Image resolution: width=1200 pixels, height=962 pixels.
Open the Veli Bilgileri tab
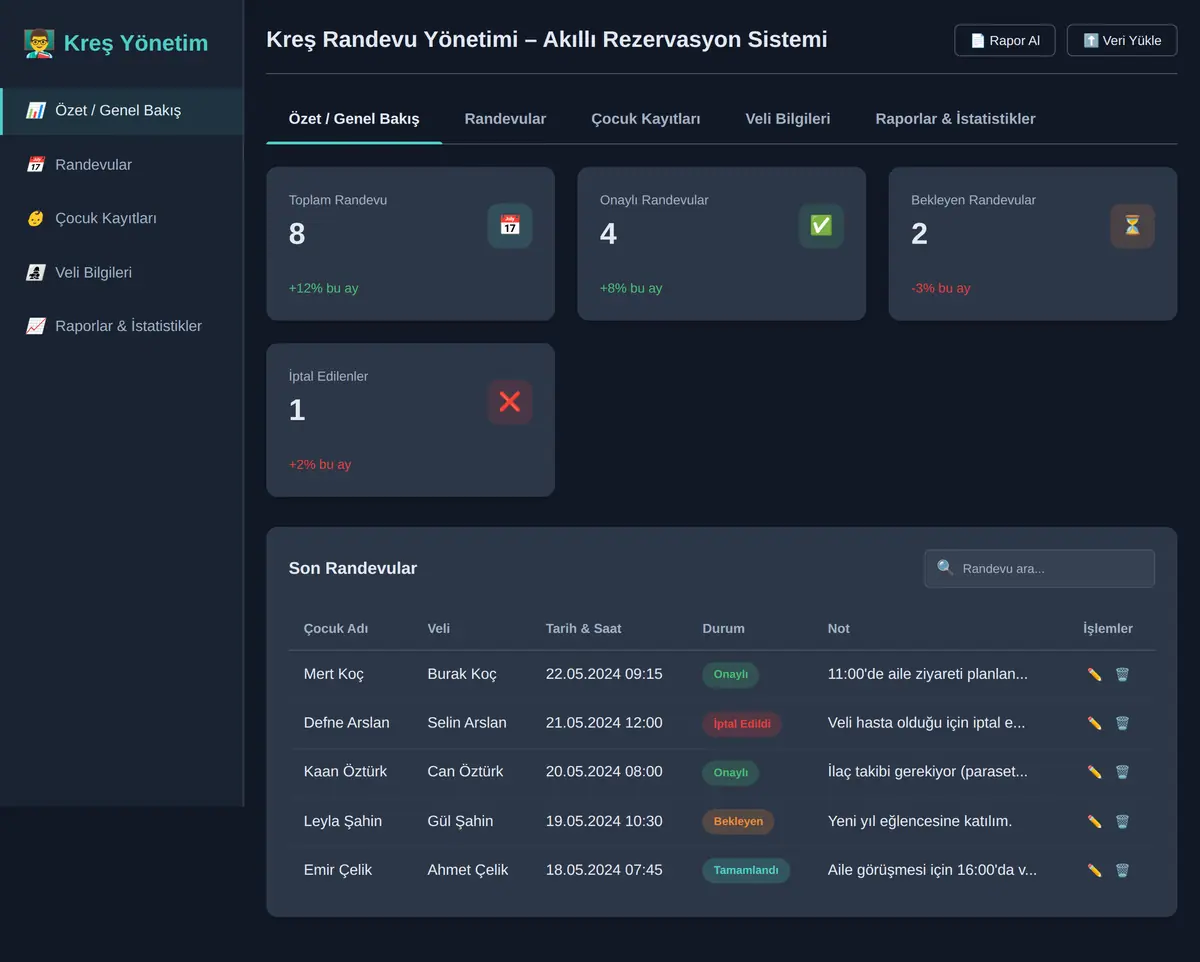point(788,119)
